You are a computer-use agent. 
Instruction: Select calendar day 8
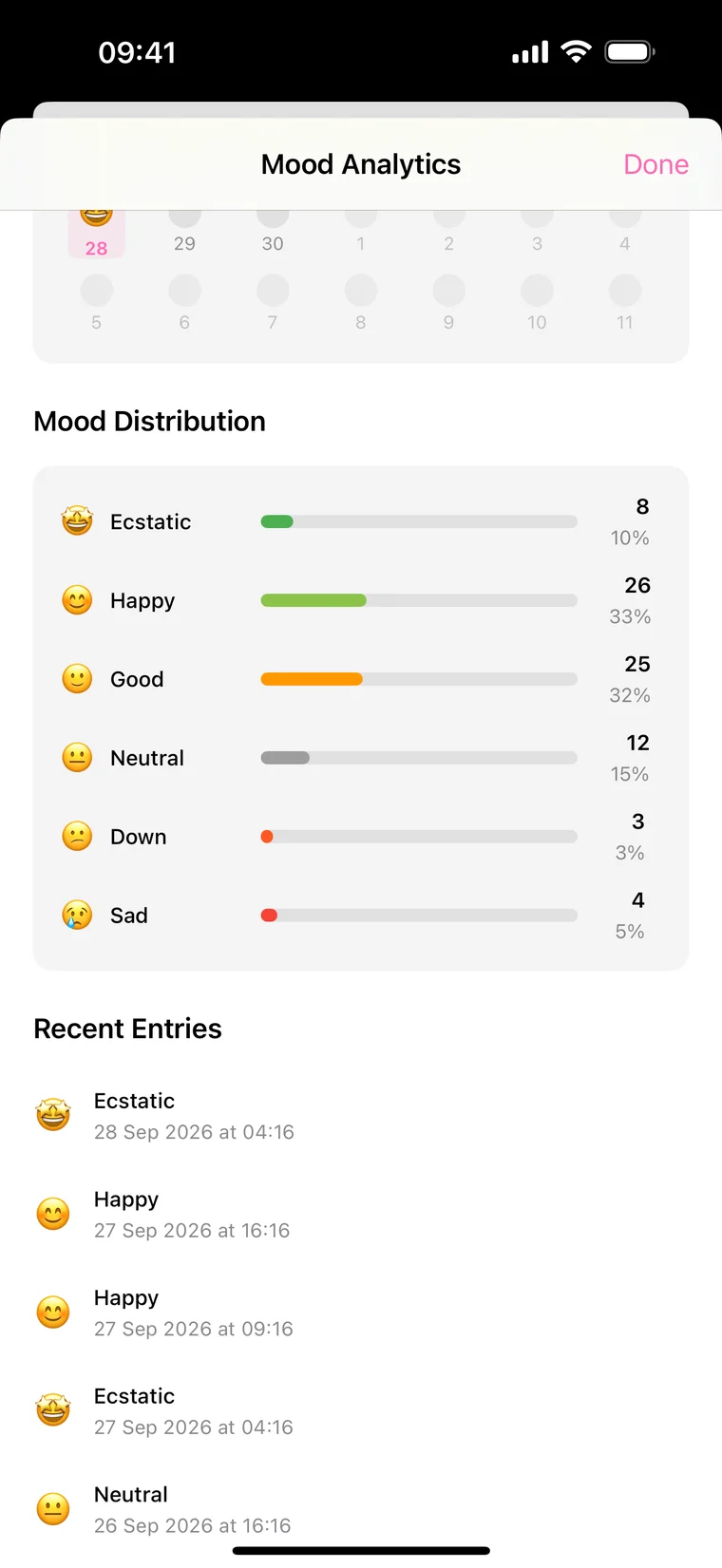click(360, 303)
